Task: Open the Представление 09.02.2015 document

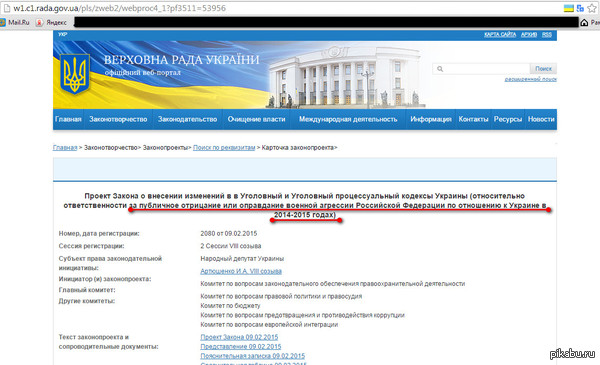Action: tap(241, 347)
